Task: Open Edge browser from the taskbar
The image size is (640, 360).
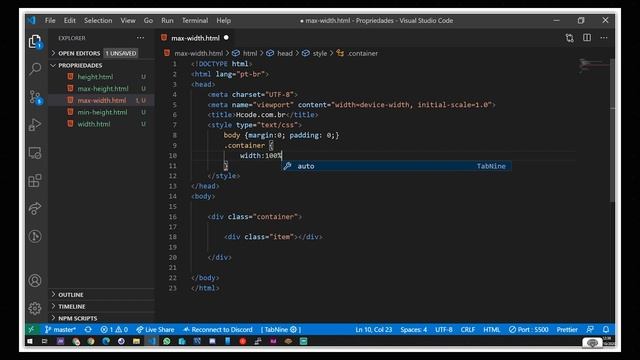Action: click(x=106, y=341)
